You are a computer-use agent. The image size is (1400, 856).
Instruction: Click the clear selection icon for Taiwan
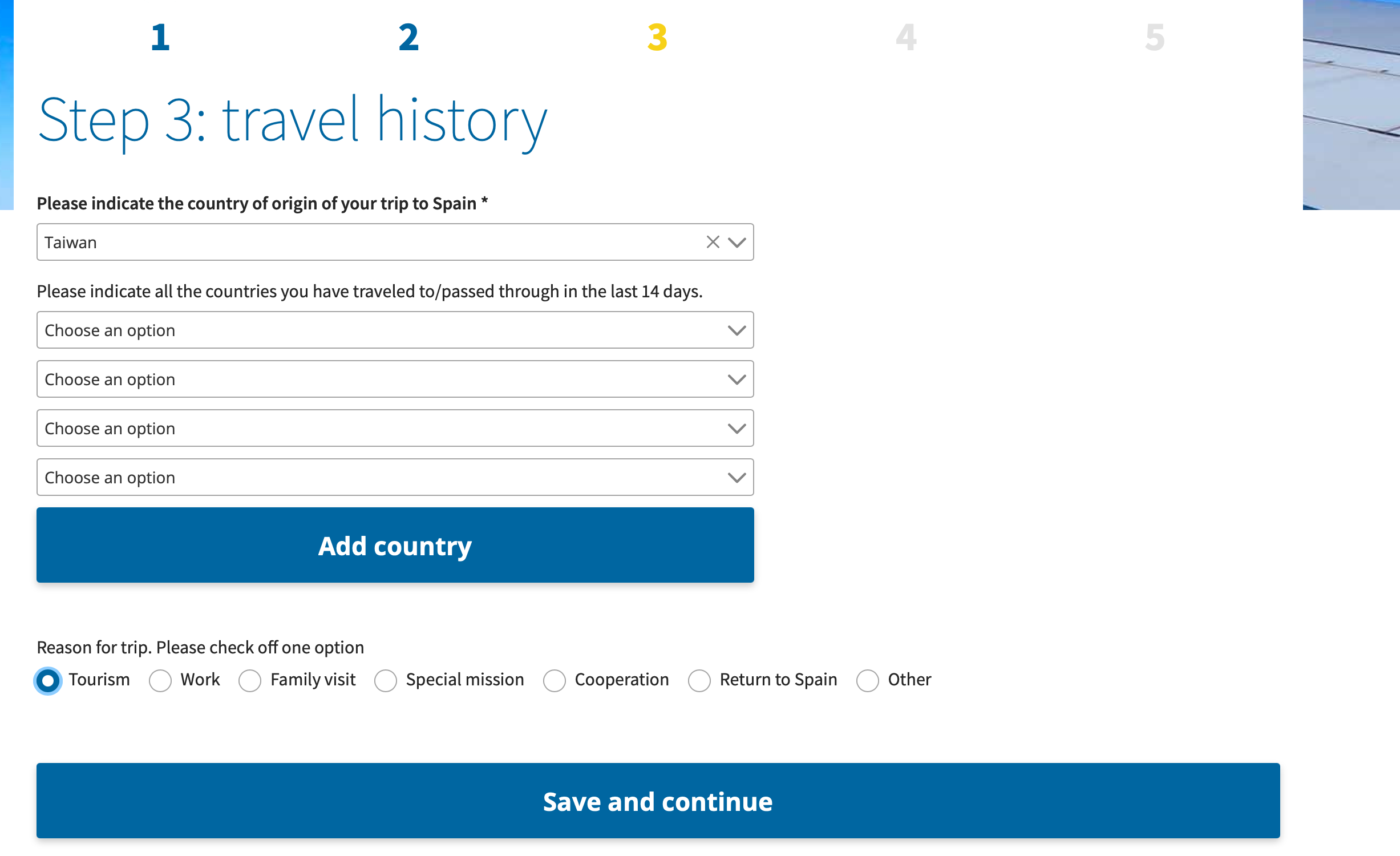point(713,240)
